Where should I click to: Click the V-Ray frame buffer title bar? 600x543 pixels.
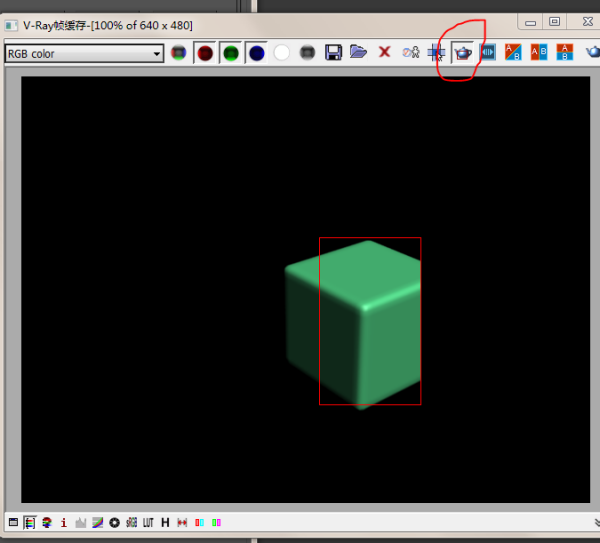[x=250, y=24]
